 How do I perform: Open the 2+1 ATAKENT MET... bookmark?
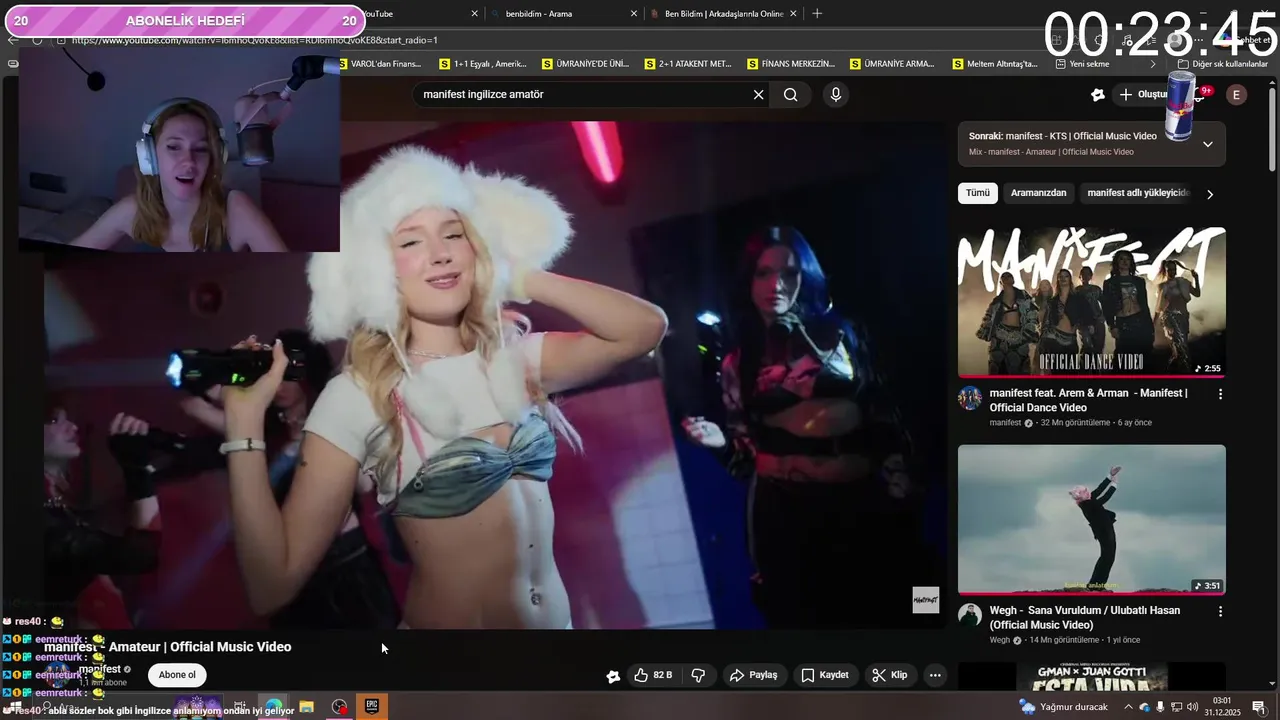click(x=689, y=64)
